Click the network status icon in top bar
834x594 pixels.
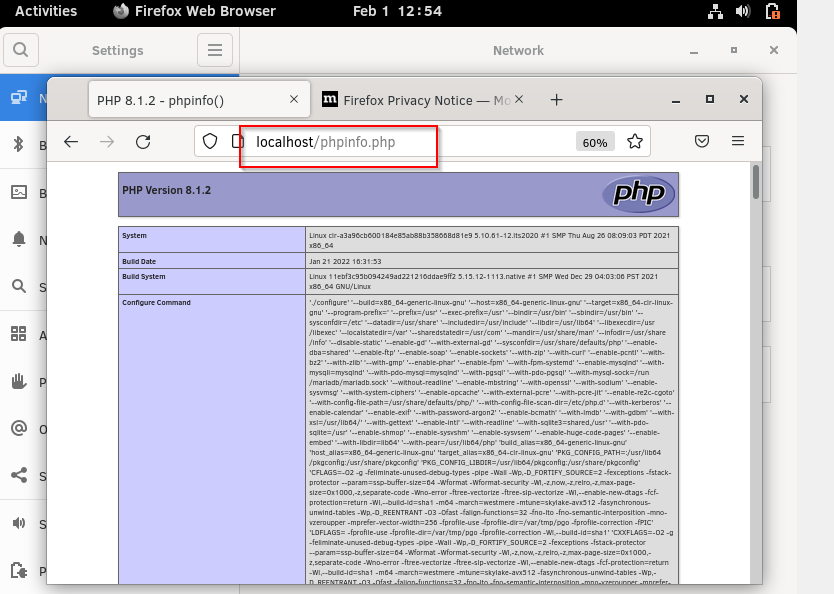click(x=715, y=11)
